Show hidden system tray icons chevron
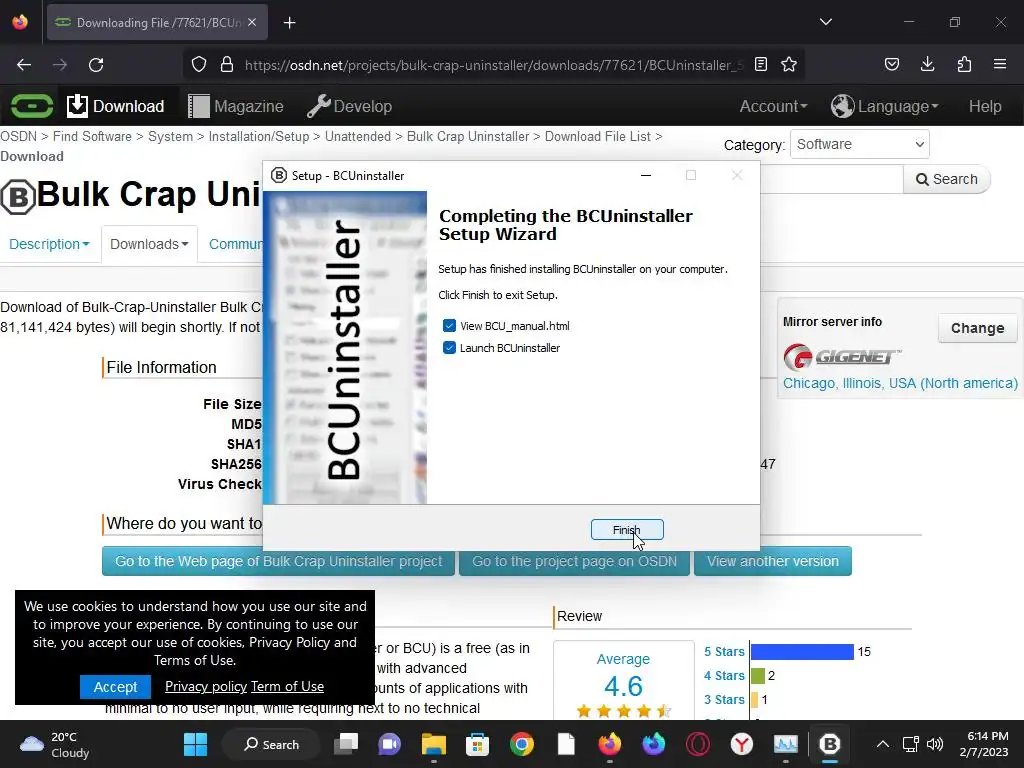This screenshot has height=768, width=1024. tap(882, 744)
